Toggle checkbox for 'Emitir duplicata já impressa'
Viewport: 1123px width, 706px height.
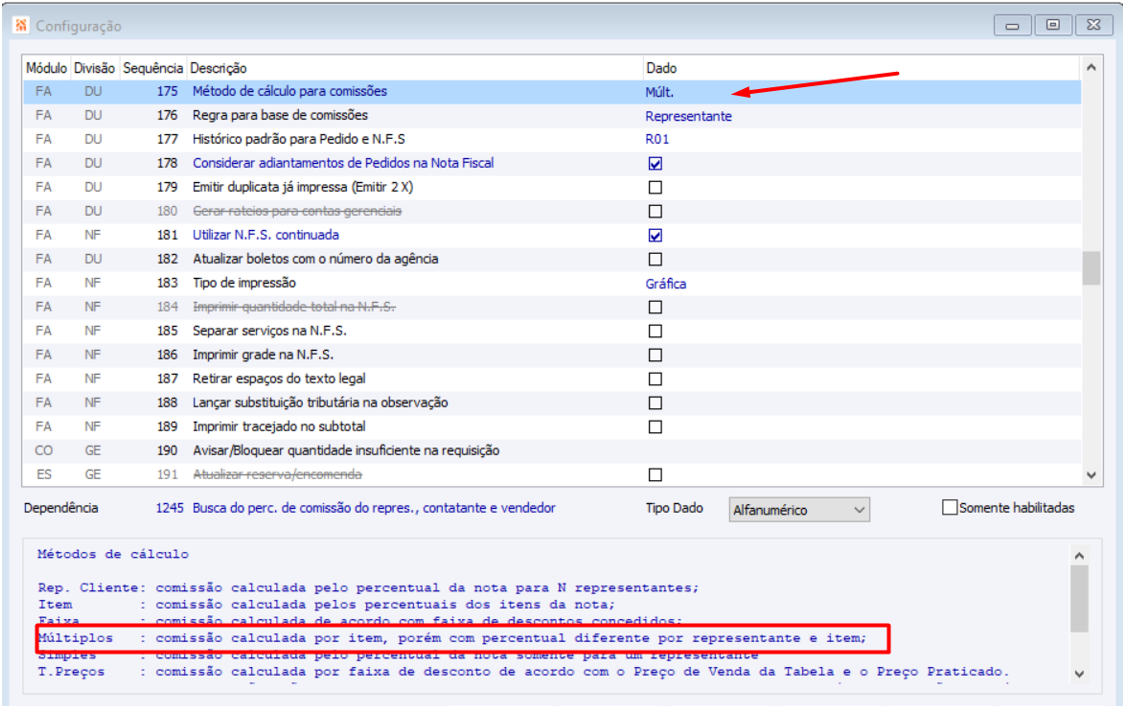click(655, 188)
